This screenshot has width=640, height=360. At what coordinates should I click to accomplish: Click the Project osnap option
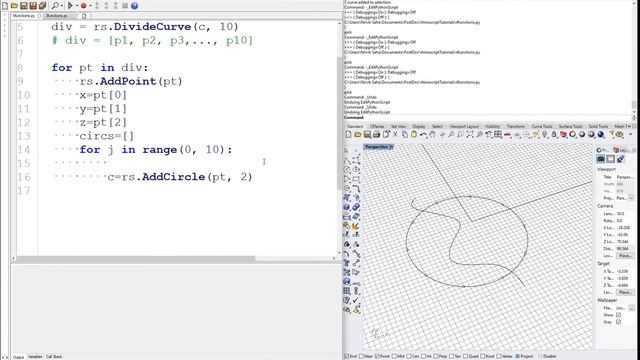coord(524,356)
